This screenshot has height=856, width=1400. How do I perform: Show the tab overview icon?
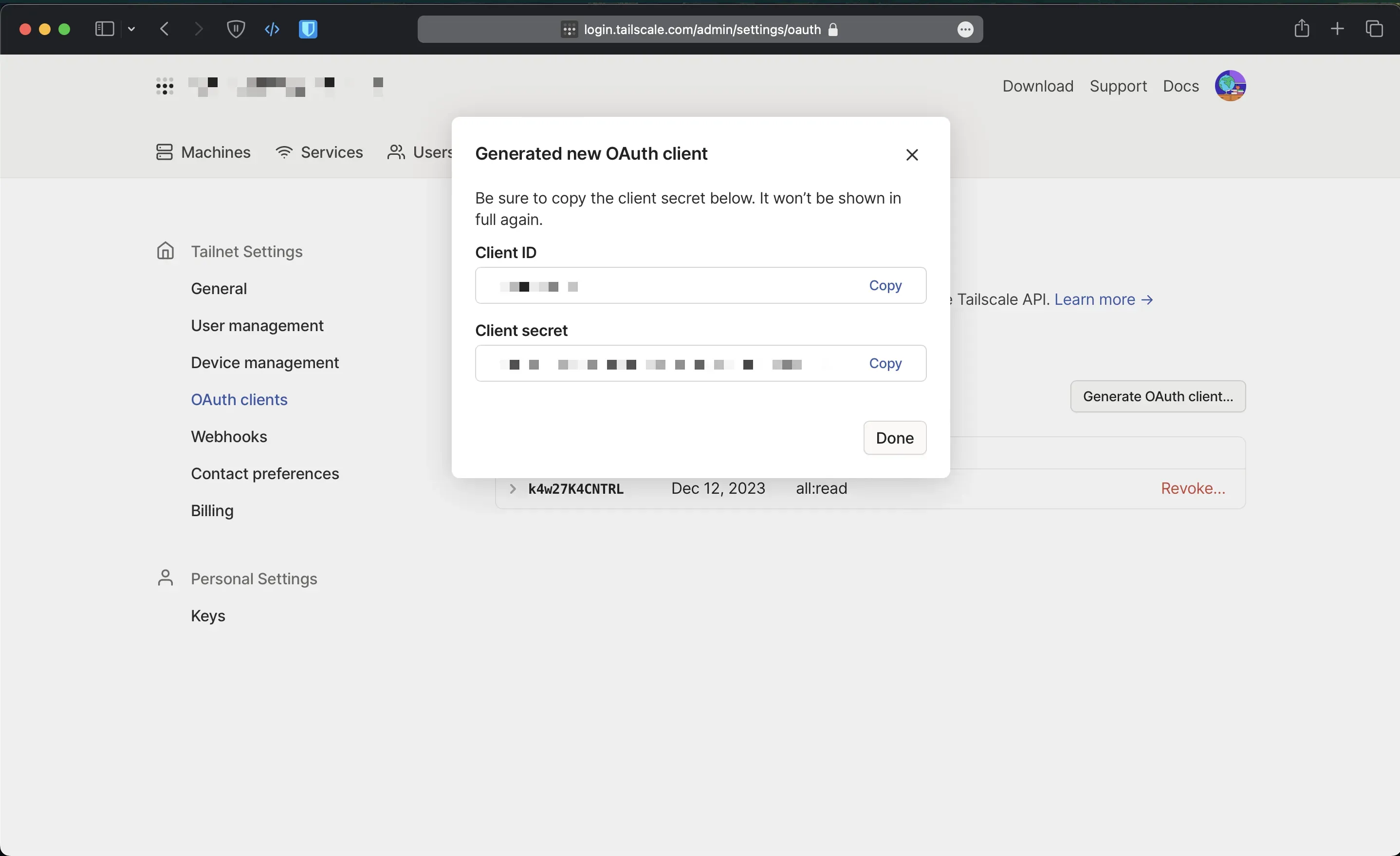[1374, 29]
